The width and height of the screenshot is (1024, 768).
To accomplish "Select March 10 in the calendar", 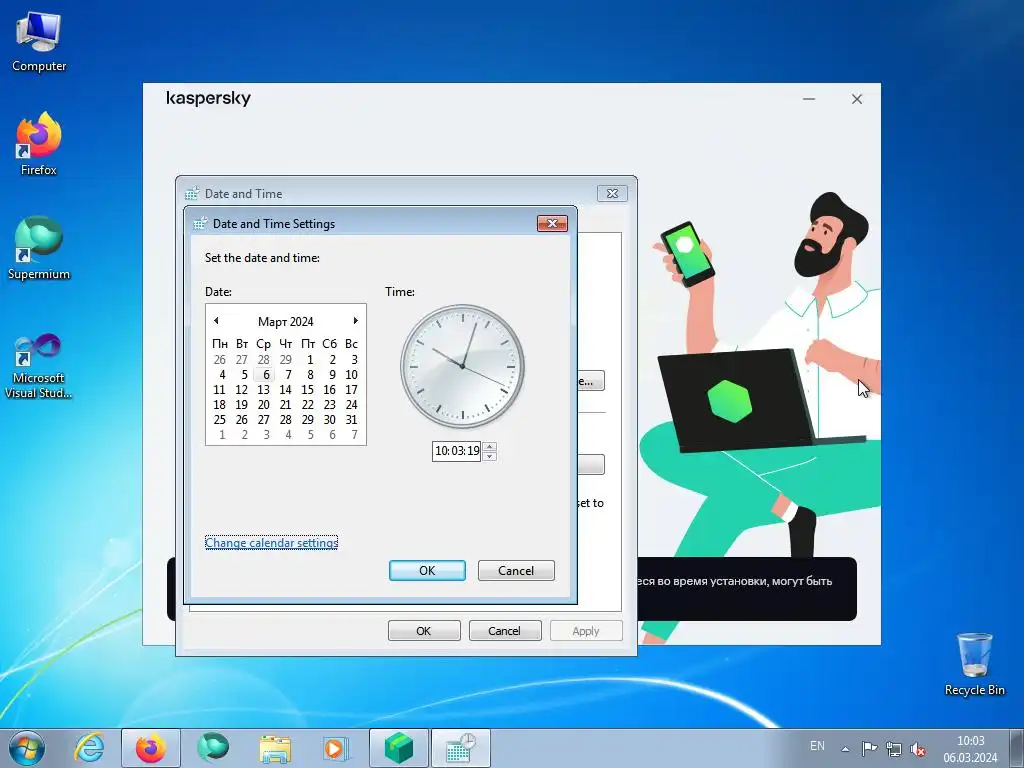I will coord(351,374).
